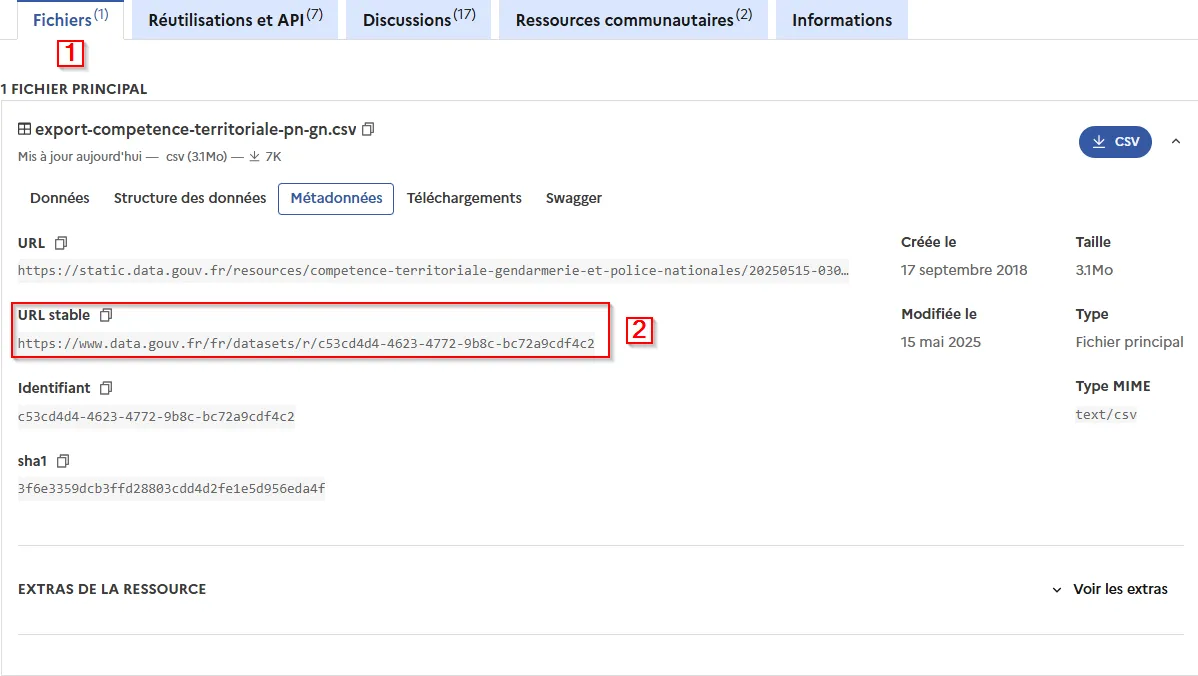Select the identifier c53cd4d4-4623 text under Identifiant
The width and height of the screenshot is (1198, 676).
tap(156, 416)
